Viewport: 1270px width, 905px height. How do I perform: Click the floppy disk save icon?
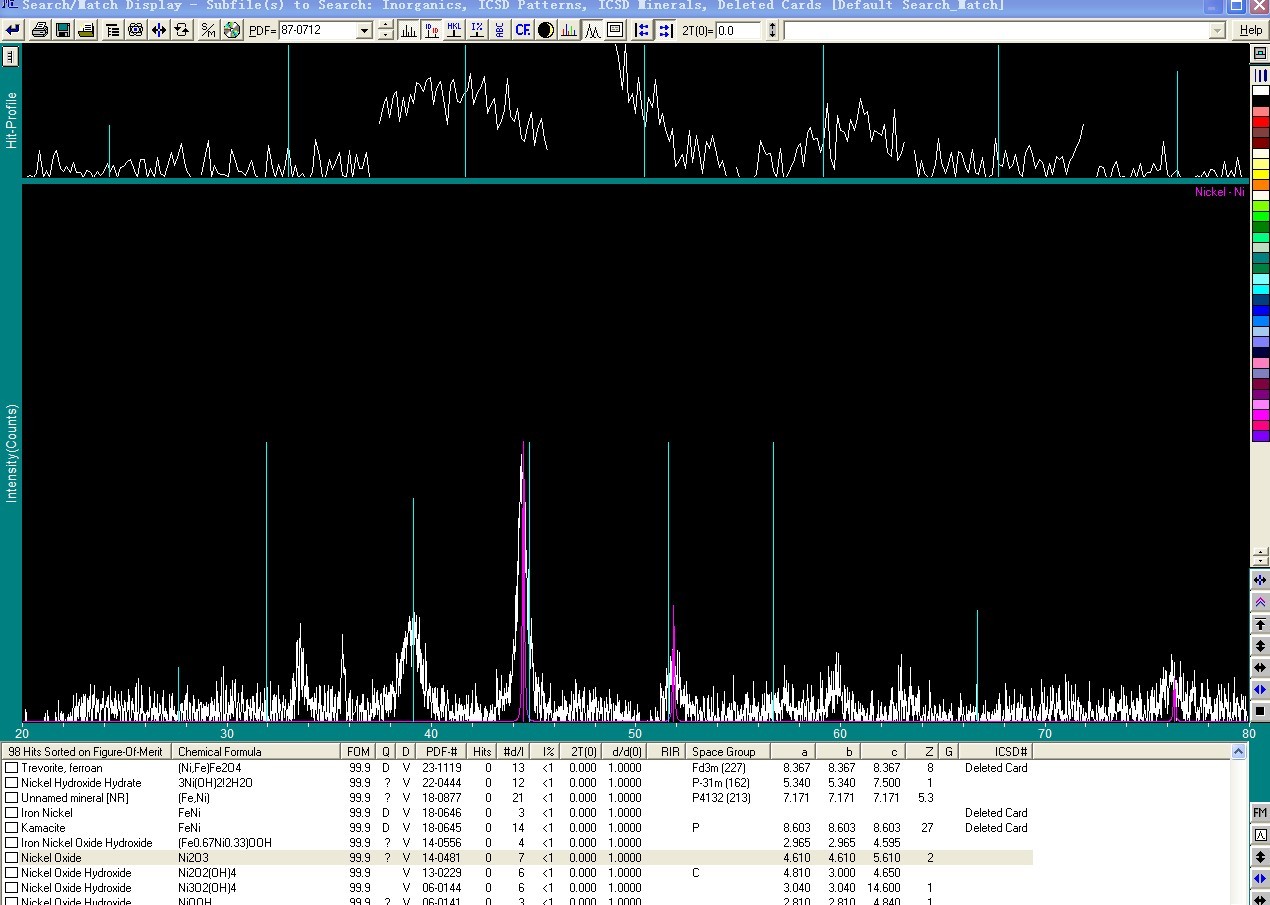coord(63,30)
